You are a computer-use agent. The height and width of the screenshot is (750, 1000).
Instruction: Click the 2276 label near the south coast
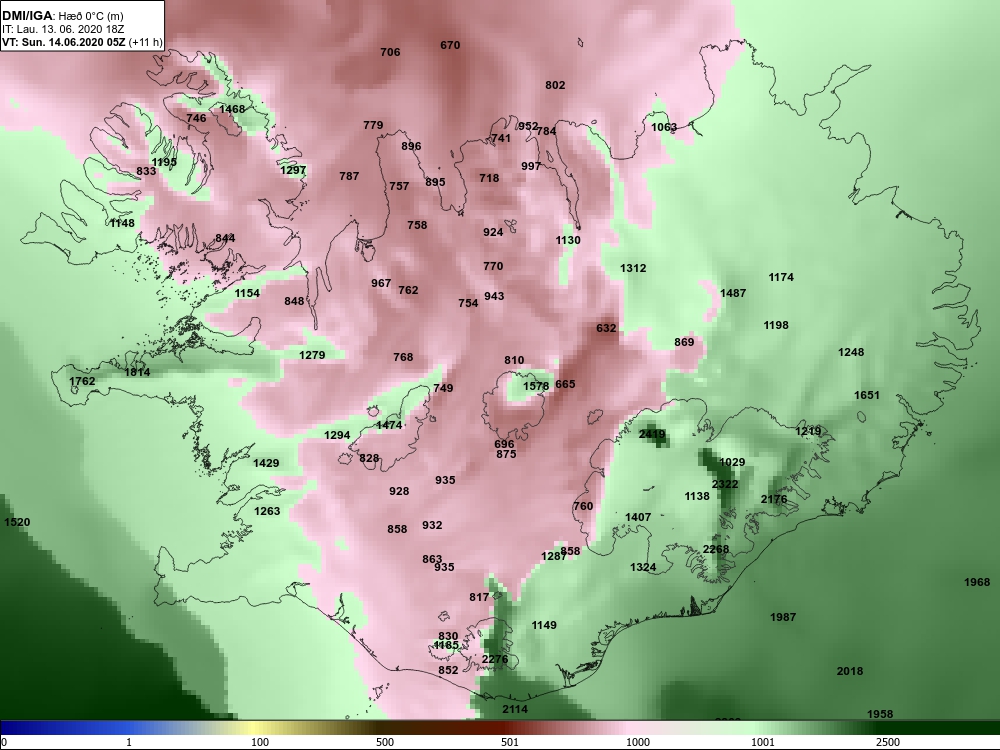point(495,659)
